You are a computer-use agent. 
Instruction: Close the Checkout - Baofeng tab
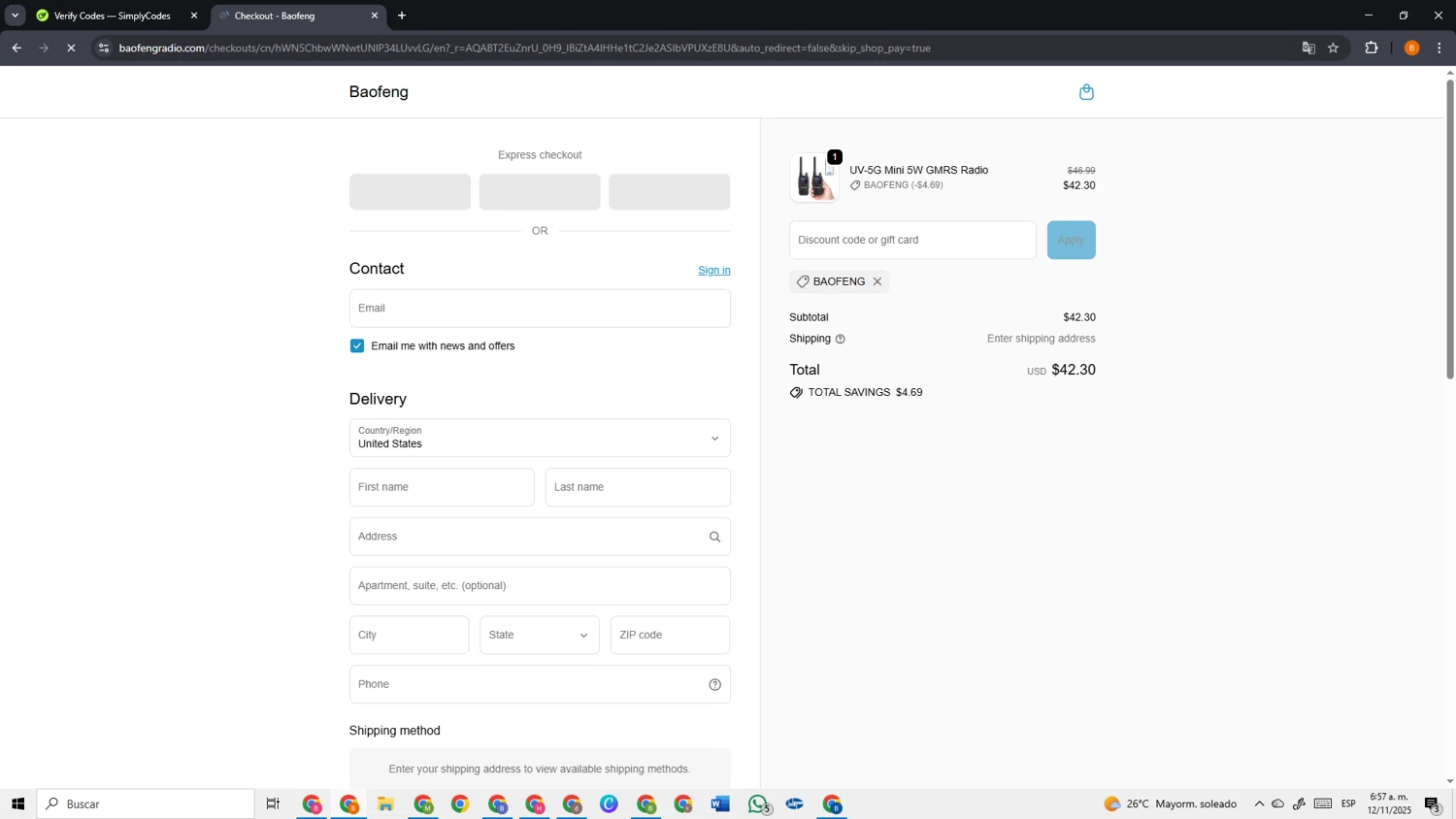tap(375, 16)
